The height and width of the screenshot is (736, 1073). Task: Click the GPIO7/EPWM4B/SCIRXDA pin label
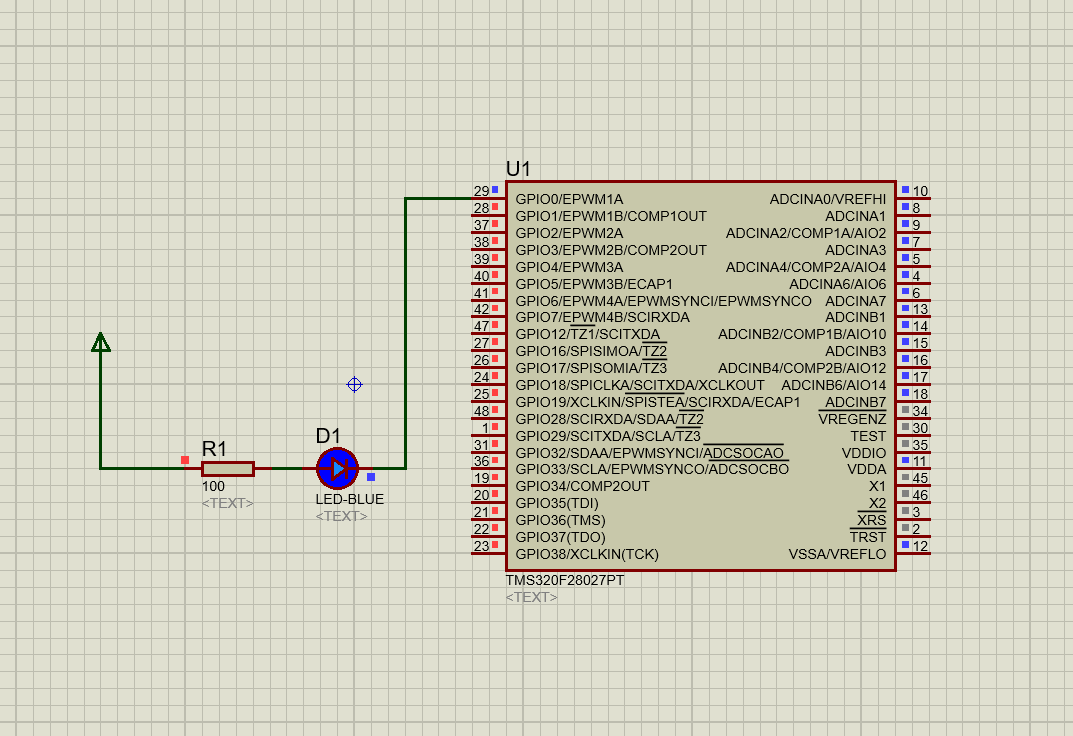tap(602, 317)
